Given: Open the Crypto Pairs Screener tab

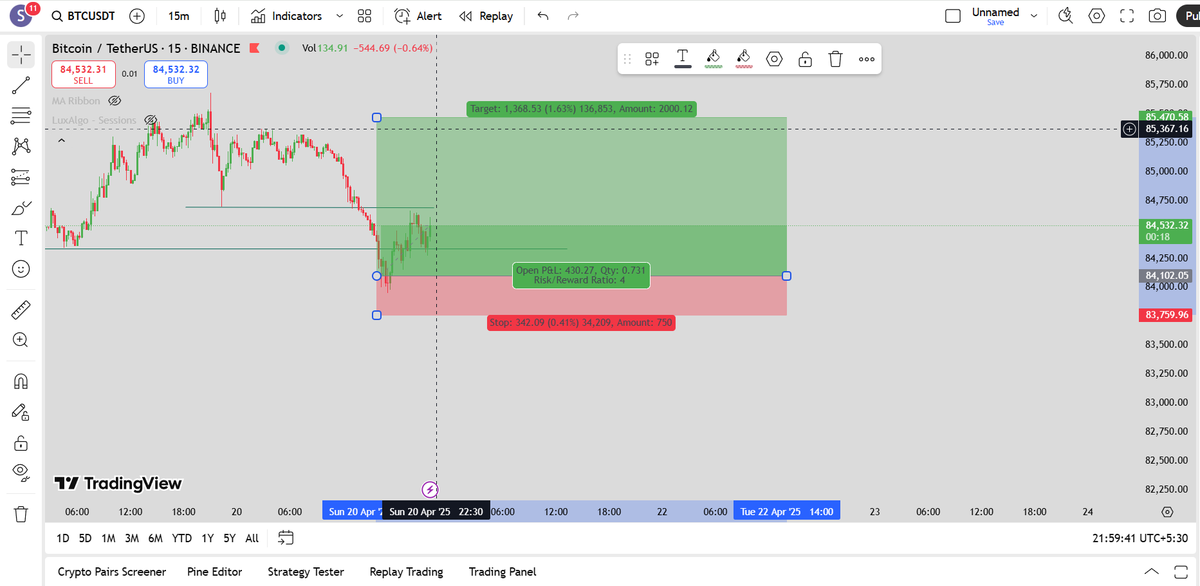Looking at the screenshot, I should (x=111, y=572).
